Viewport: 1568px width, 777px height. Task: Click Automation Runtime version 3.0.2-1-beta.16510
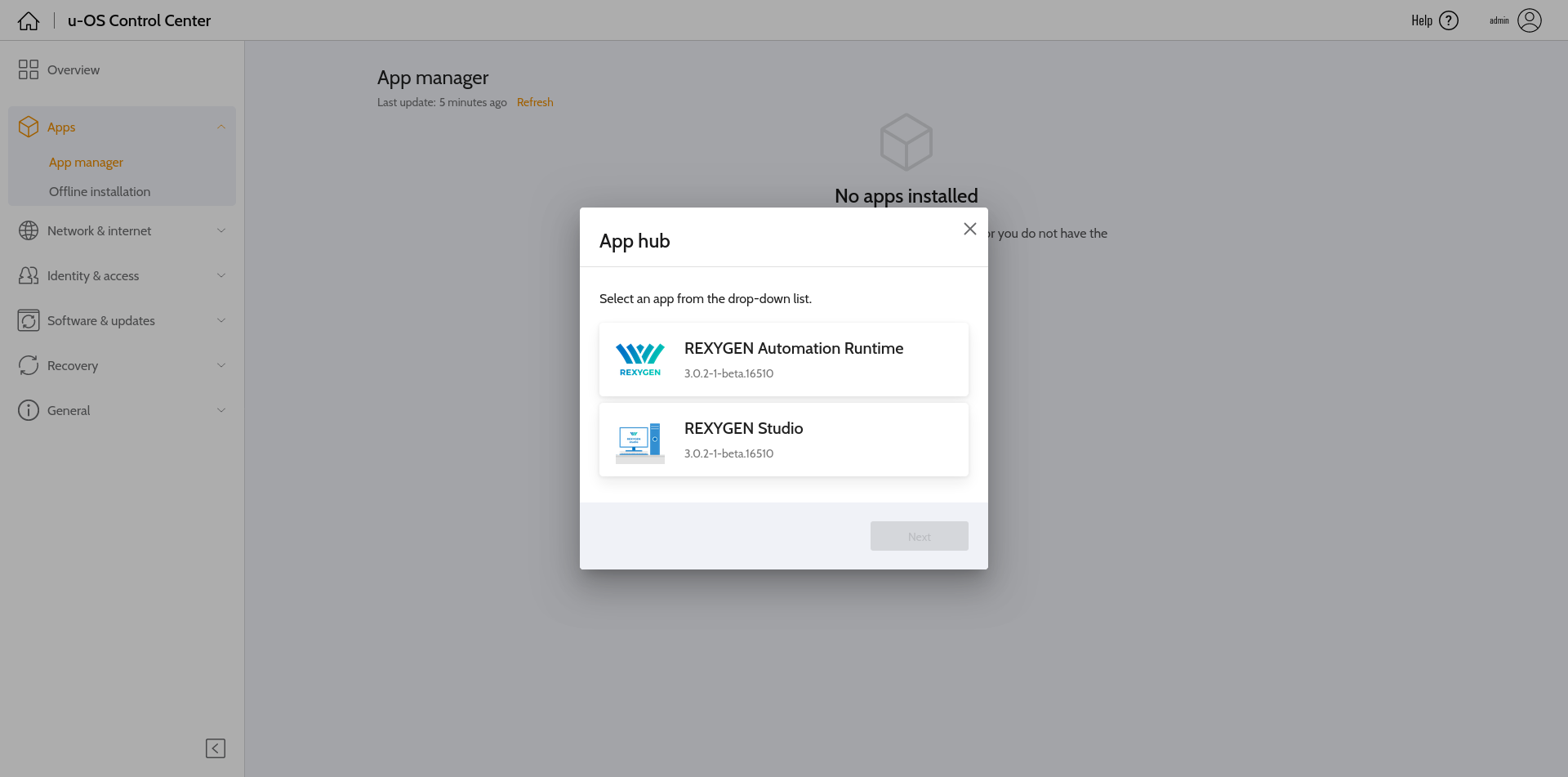(x=728, y=373)
